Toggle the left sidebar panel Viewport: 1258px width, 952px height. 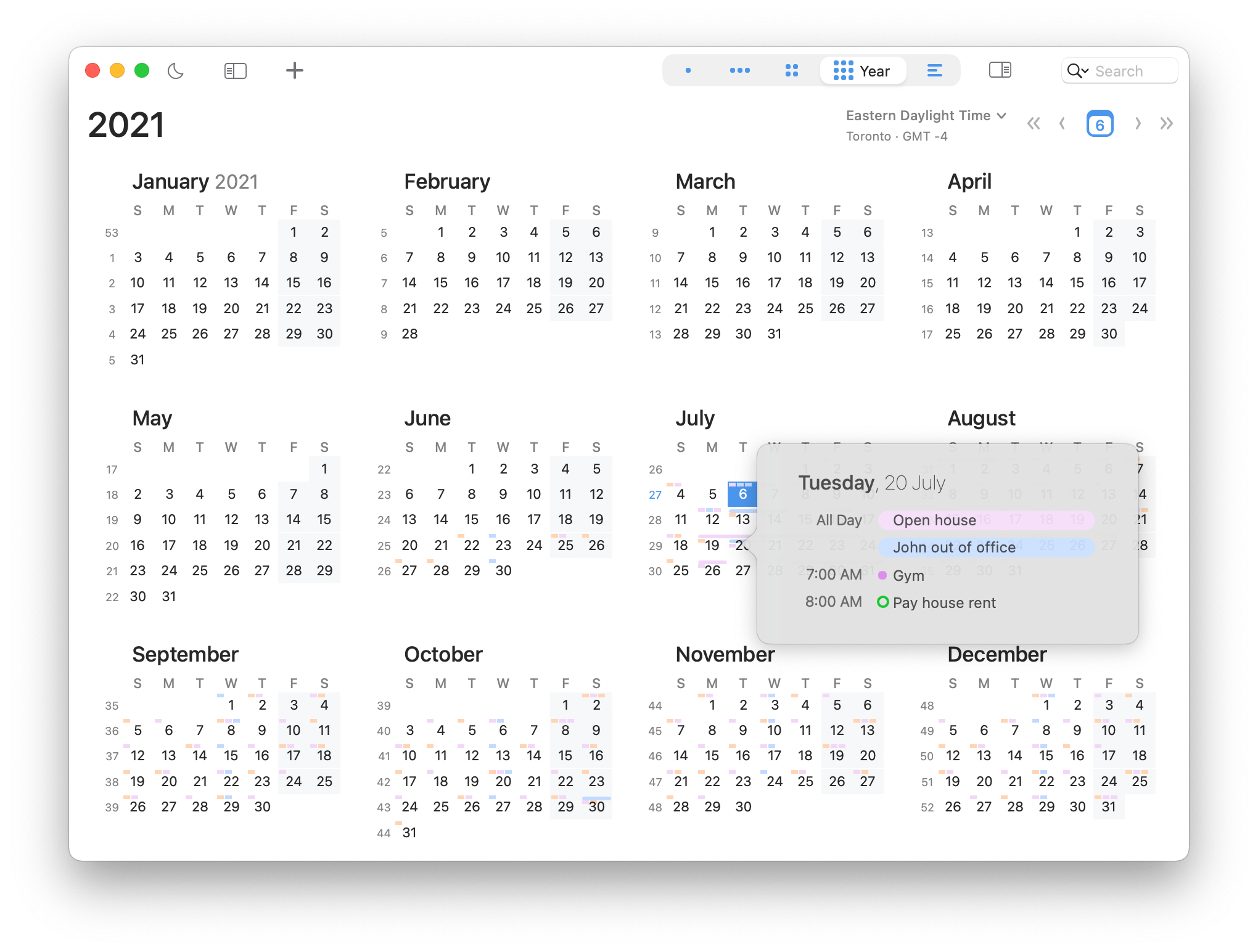click(235, 71)
